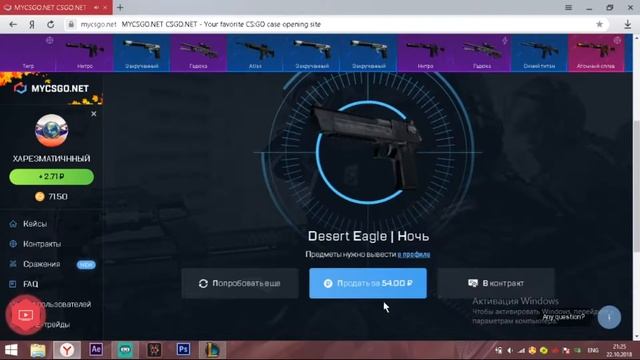This screenshot has width=640, height=360.
Task: Mute the MYCSGO.NET tab speaker icon
Action: [96, 7]
